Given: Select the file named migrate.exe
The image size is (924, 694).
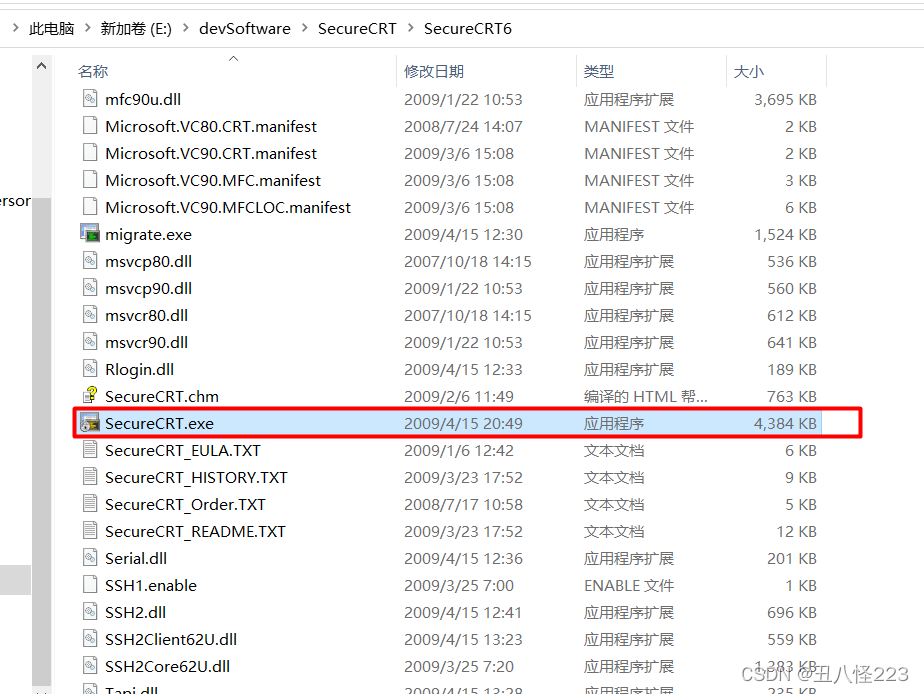Looking at the screenshot, I should [148, 234].
